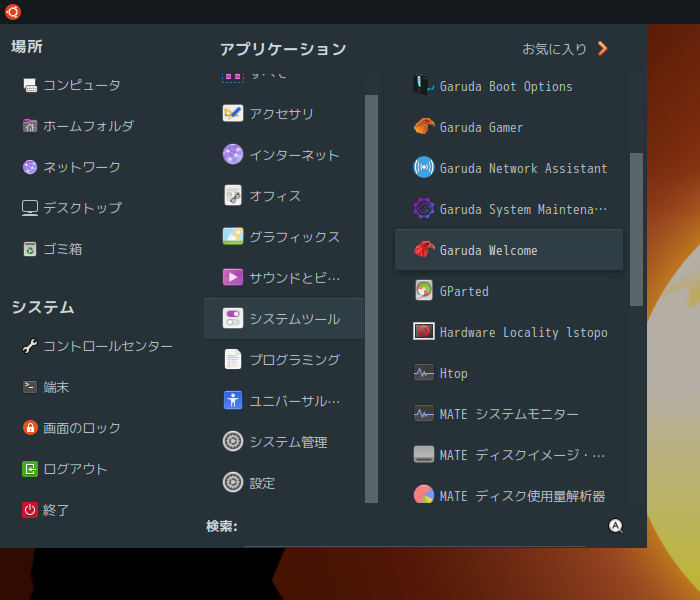Screen dimensions: 700x600
Task: Launch MATE ディスク使用量解析器 icon
Action: (424, 494)
